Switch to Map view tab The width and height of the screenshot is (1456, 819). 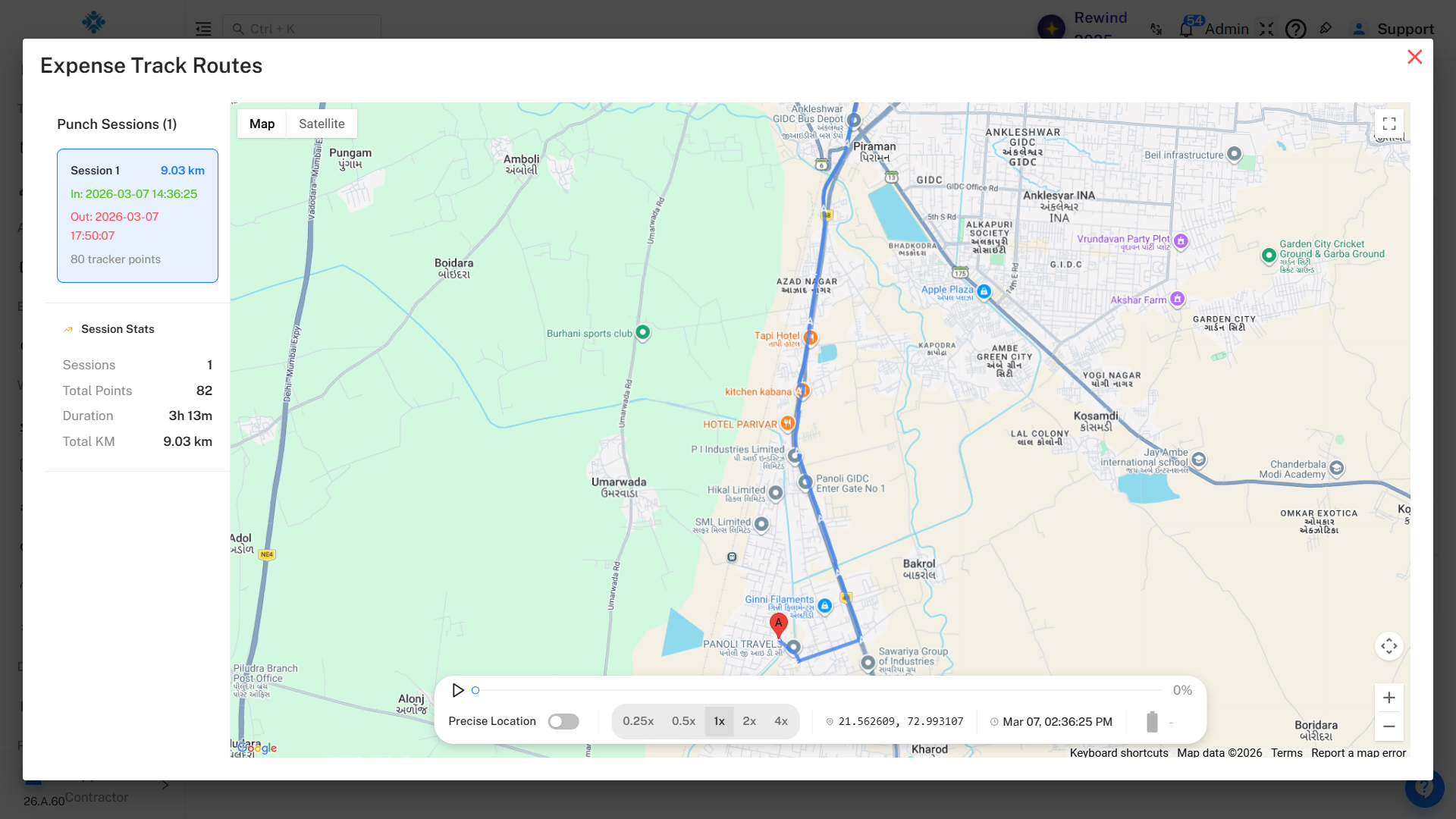pos(262,124)
